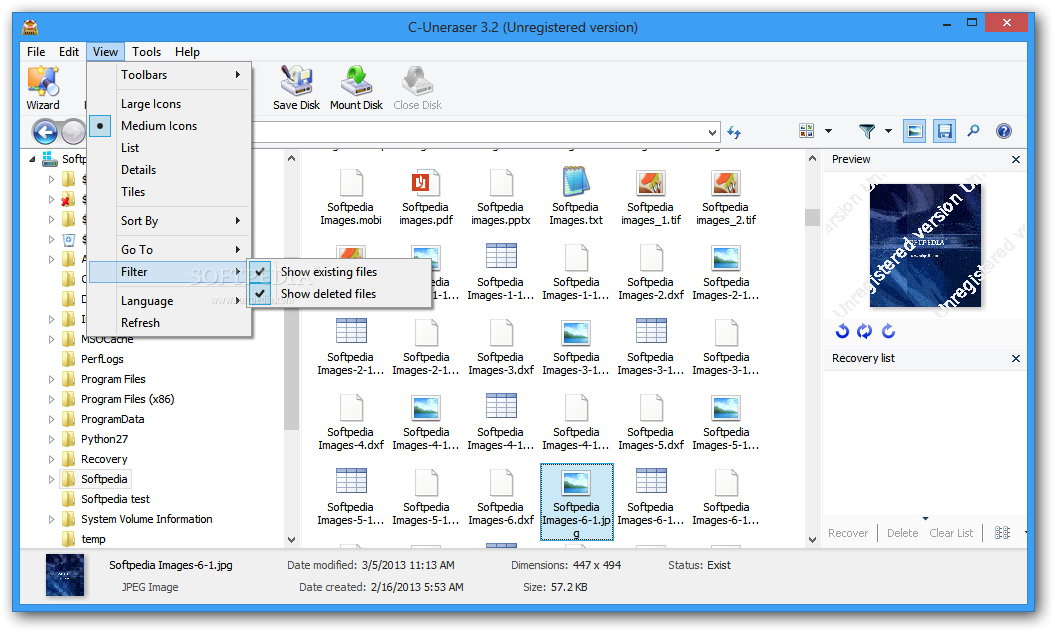The image size is (1055, 632).
Task: Select Softpedia images.pptx file
Action: pos(501,197)
